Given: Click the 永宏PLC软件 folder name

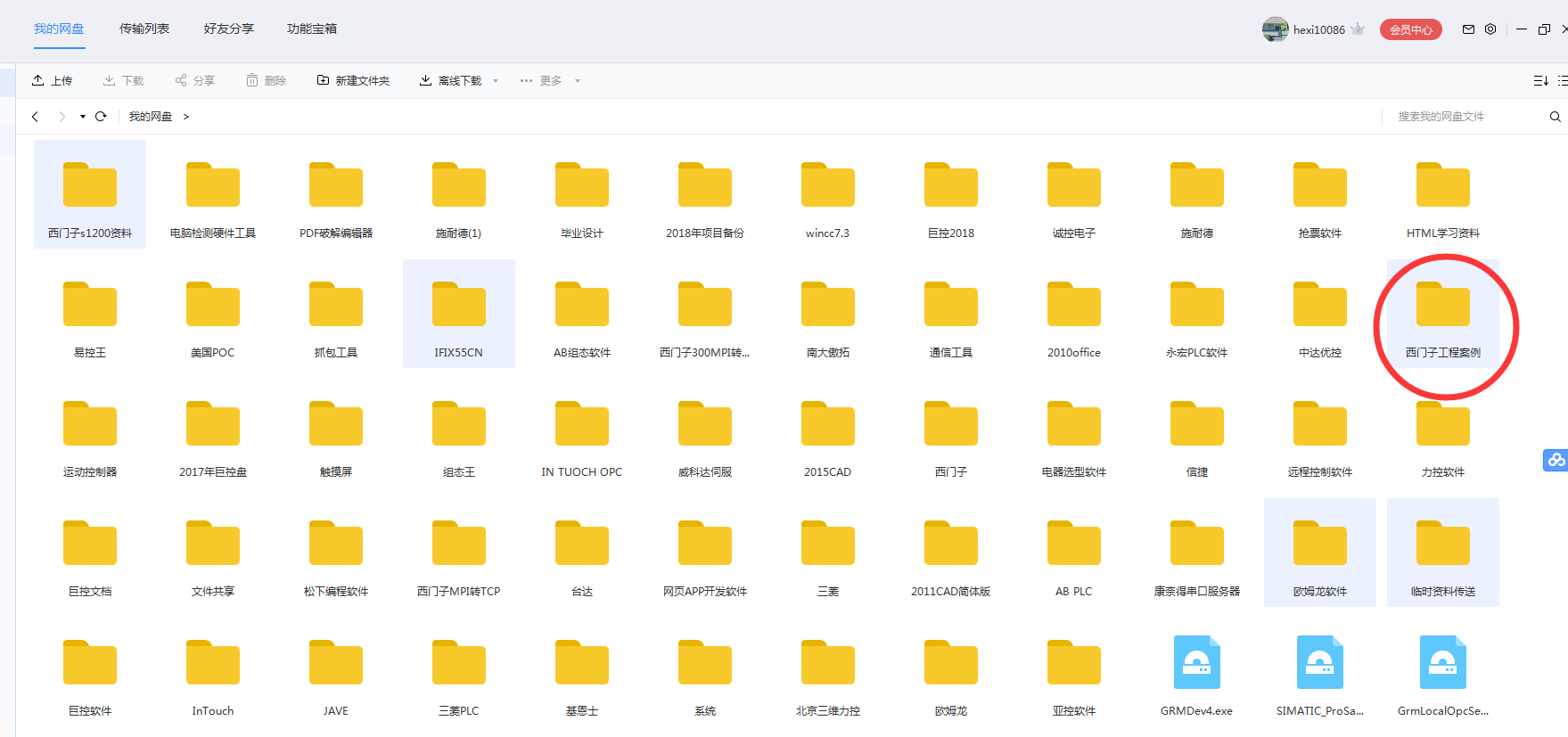Looking at the screenshot, I should pyautogui.click(x=1197, y=353).
